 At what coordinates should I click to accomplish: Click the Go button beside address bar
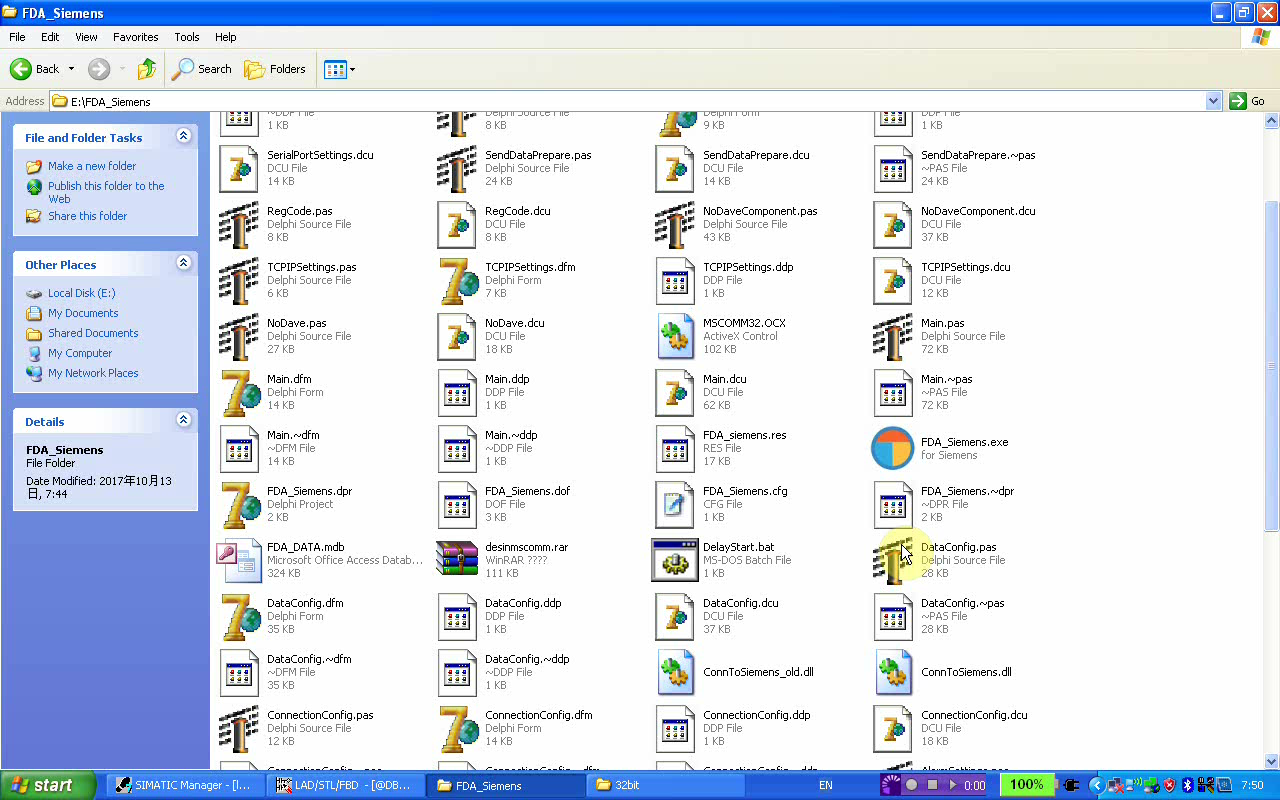coord(1248,101)
